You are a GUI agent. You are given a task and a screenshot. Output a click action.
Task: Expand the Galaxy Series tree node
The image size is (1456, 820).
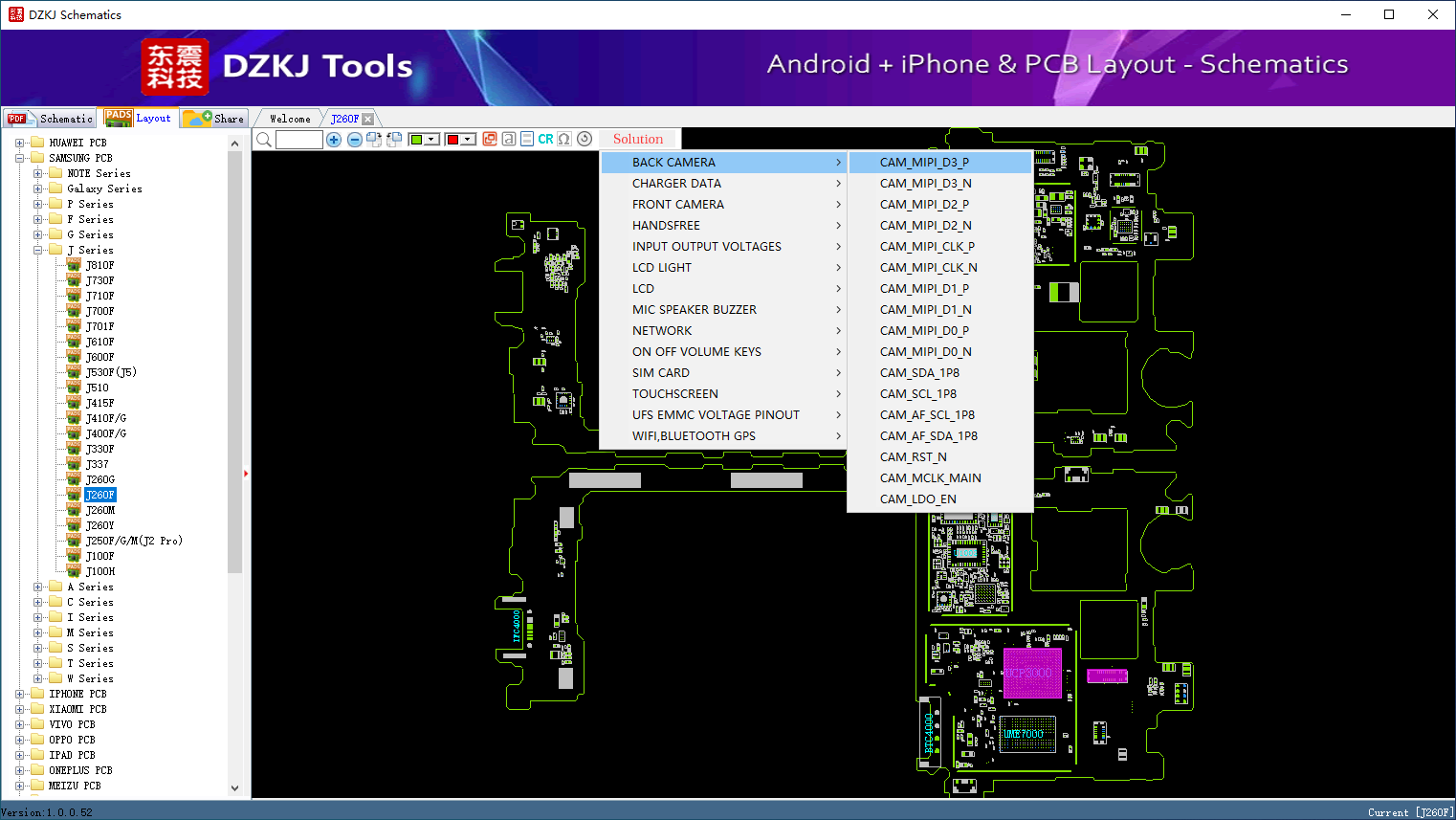tap(38, 188)
